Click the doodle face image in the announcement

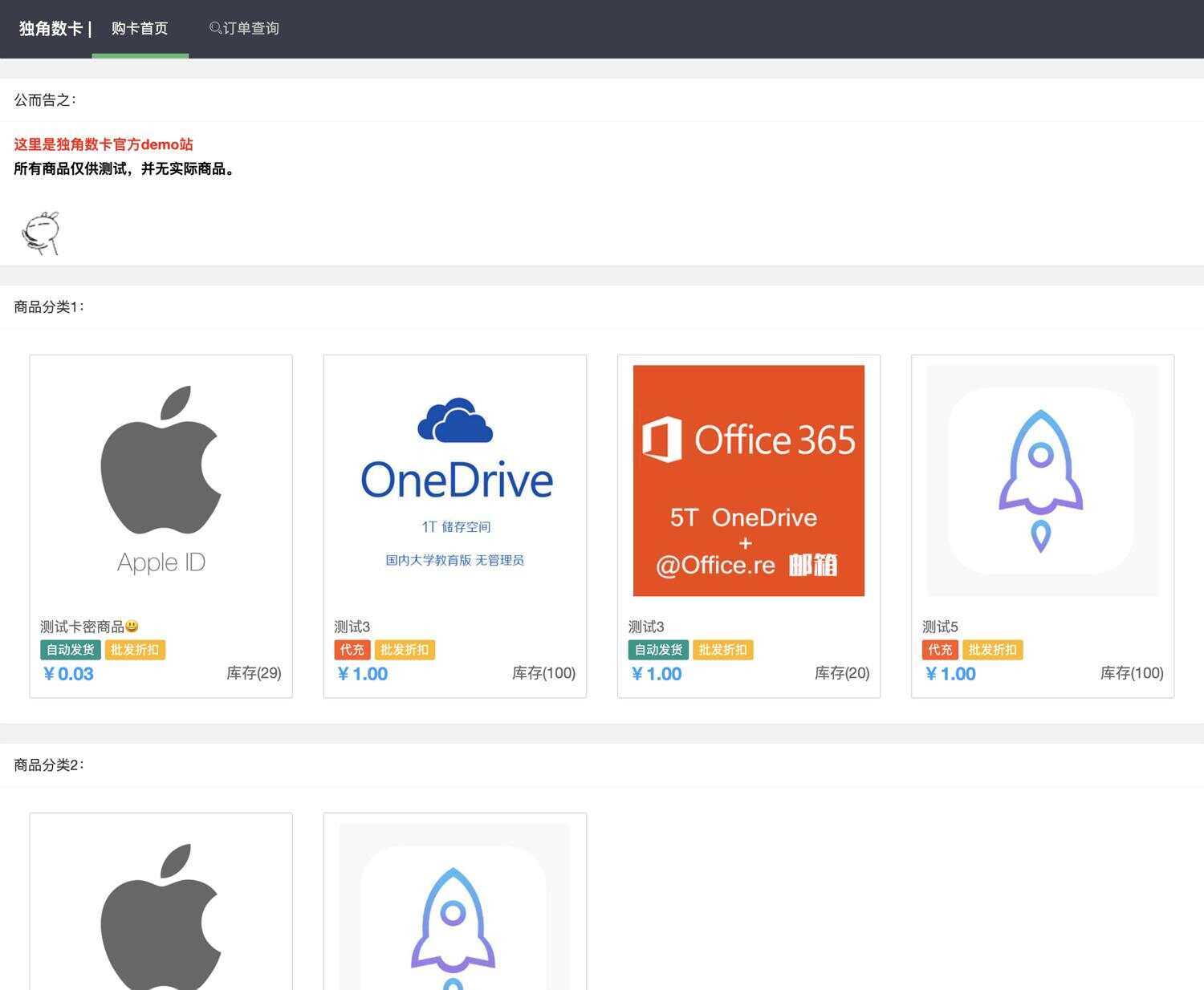tap(42, 232)
